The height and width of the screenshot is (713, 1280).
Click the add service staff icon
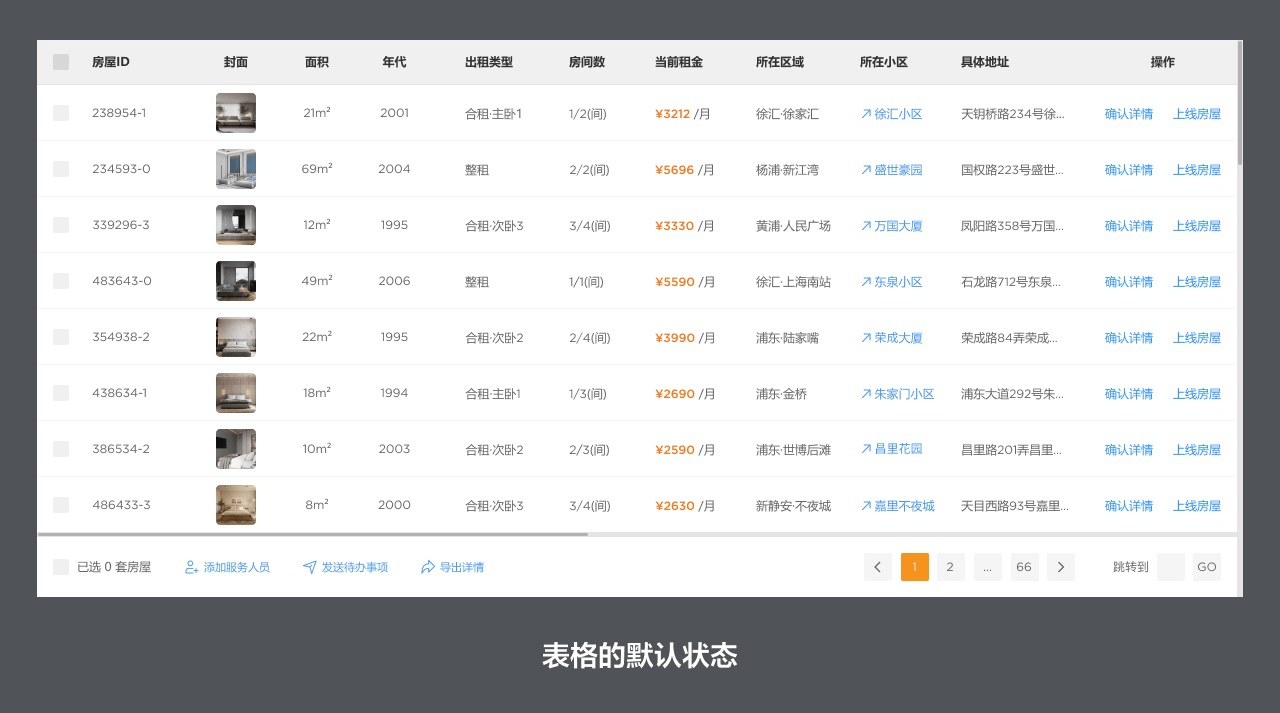[192, 567]
